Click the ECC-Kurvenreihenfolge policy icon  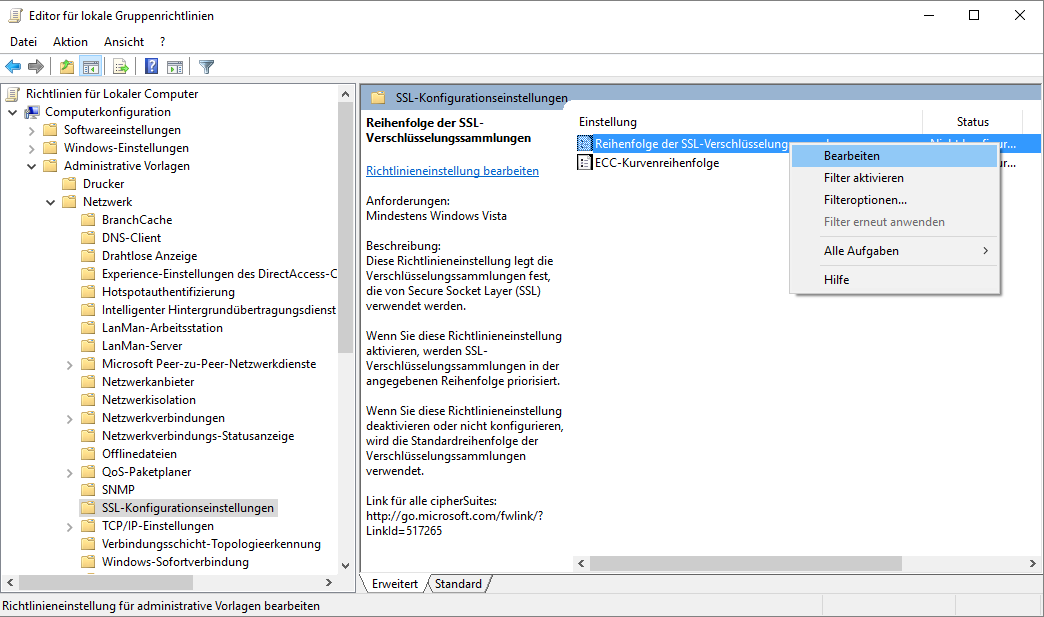[585, 163]
